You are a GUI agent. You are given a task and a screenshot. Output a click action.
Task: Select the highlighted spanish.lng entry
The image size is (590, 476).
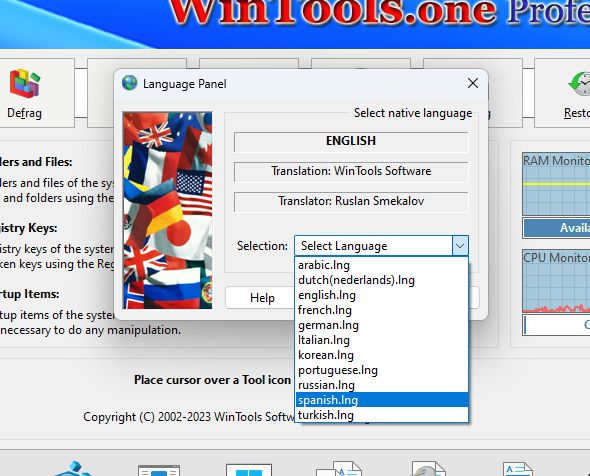pos(382,400)
